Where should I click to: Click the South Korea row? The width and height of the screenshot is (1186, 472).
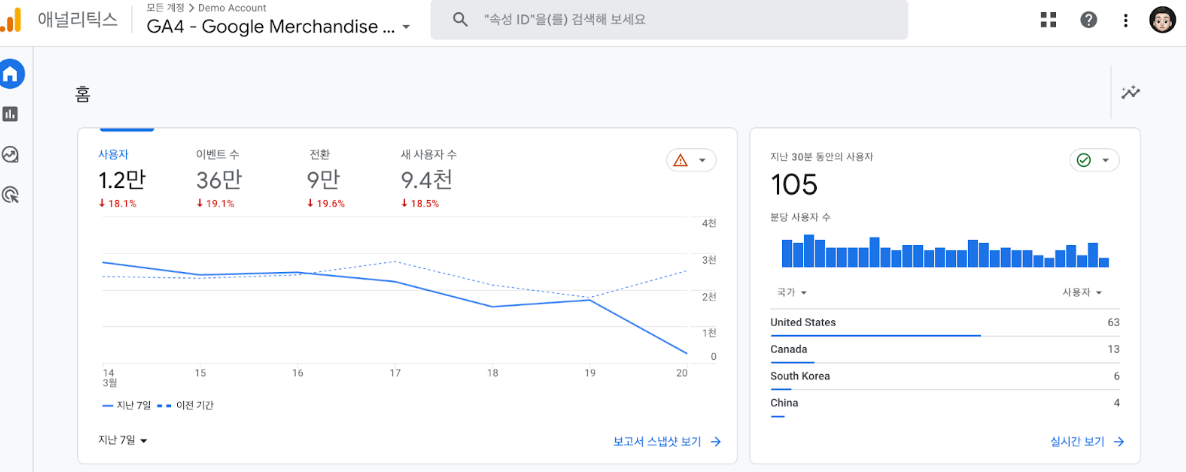tap(945, 376)
